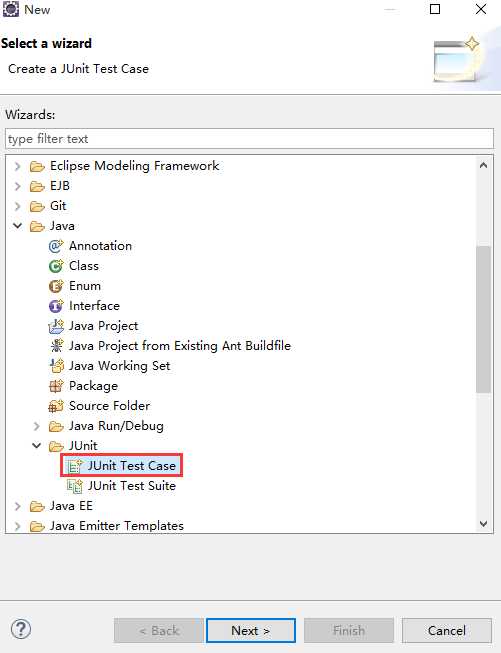Click the scroll up arrow of the wizard list
This screenshot has width=501, height=653.
pos(483,165)
